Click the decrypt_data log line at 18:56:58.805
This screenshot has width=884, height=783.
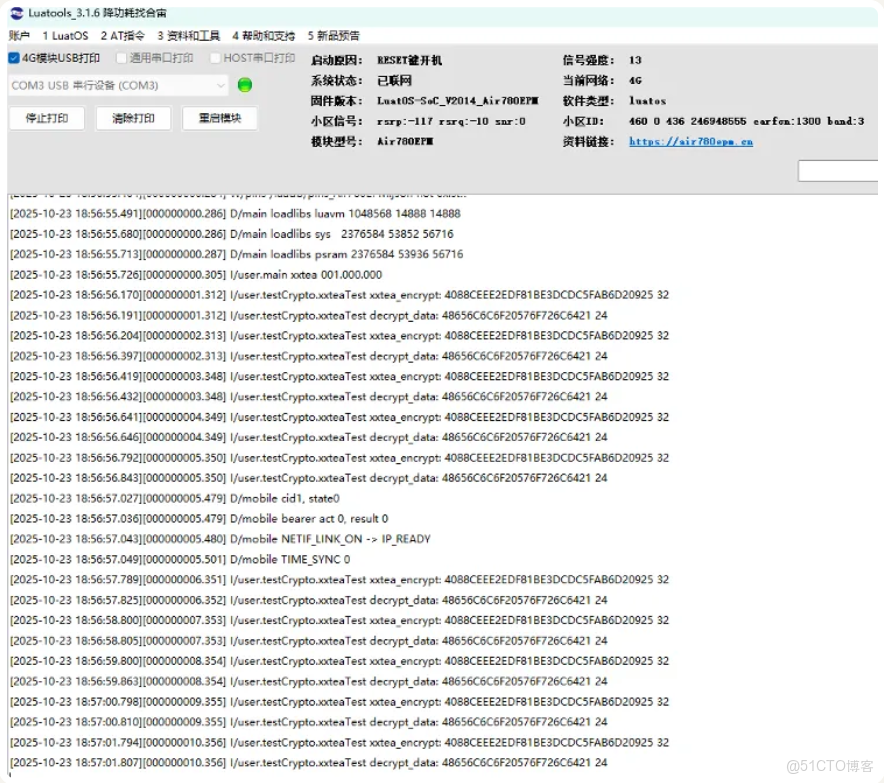[309, 641]
